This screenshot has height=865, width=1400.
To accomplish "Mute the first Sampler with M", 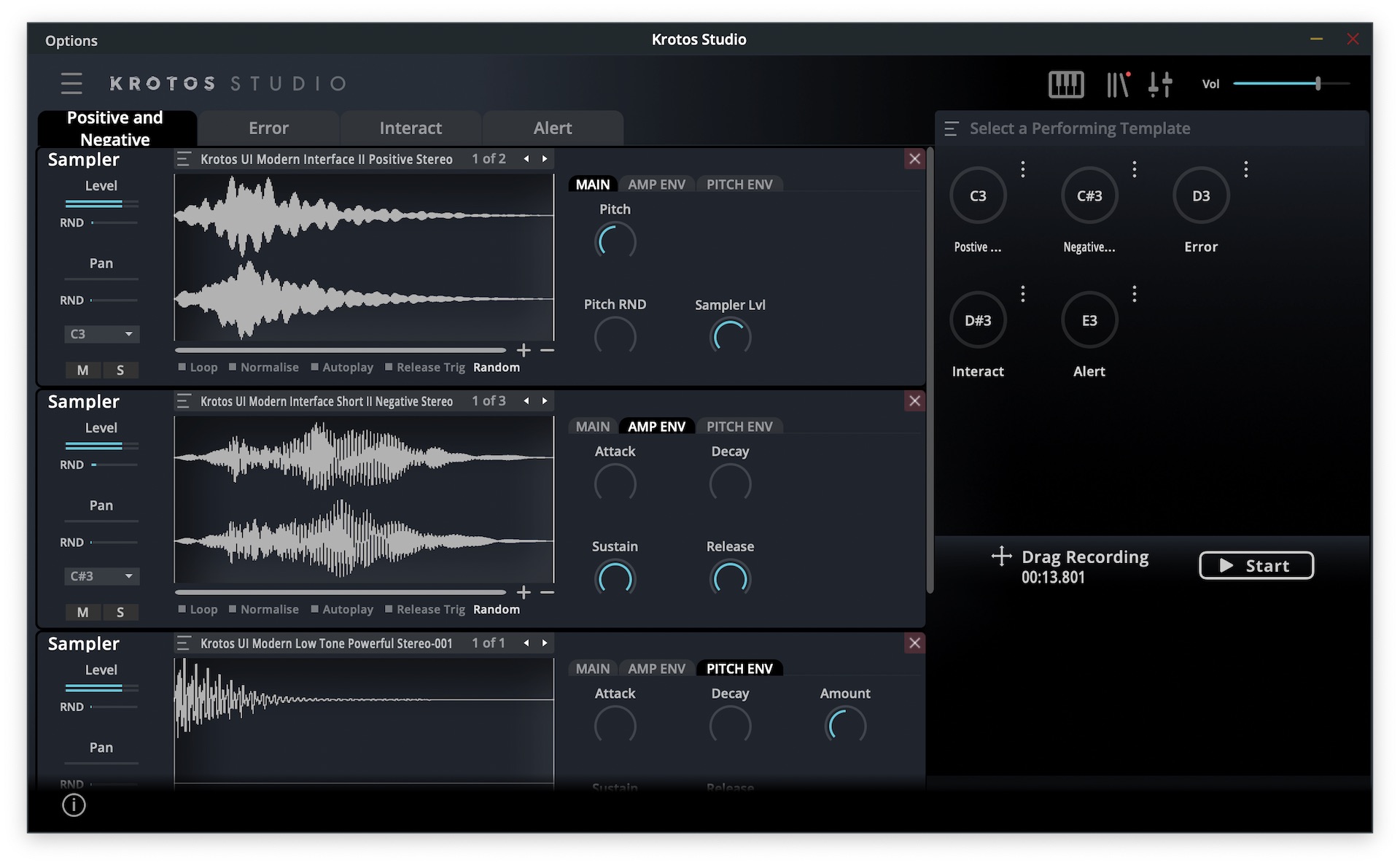I will point(83,371).
